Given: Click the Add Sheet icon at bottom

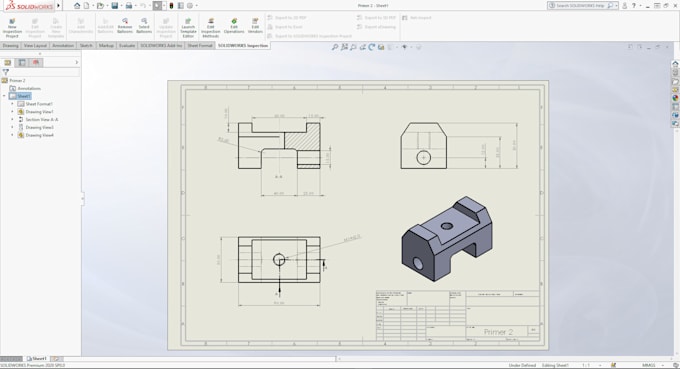Looking at the screenshot, I should click(x=56, y=359).
